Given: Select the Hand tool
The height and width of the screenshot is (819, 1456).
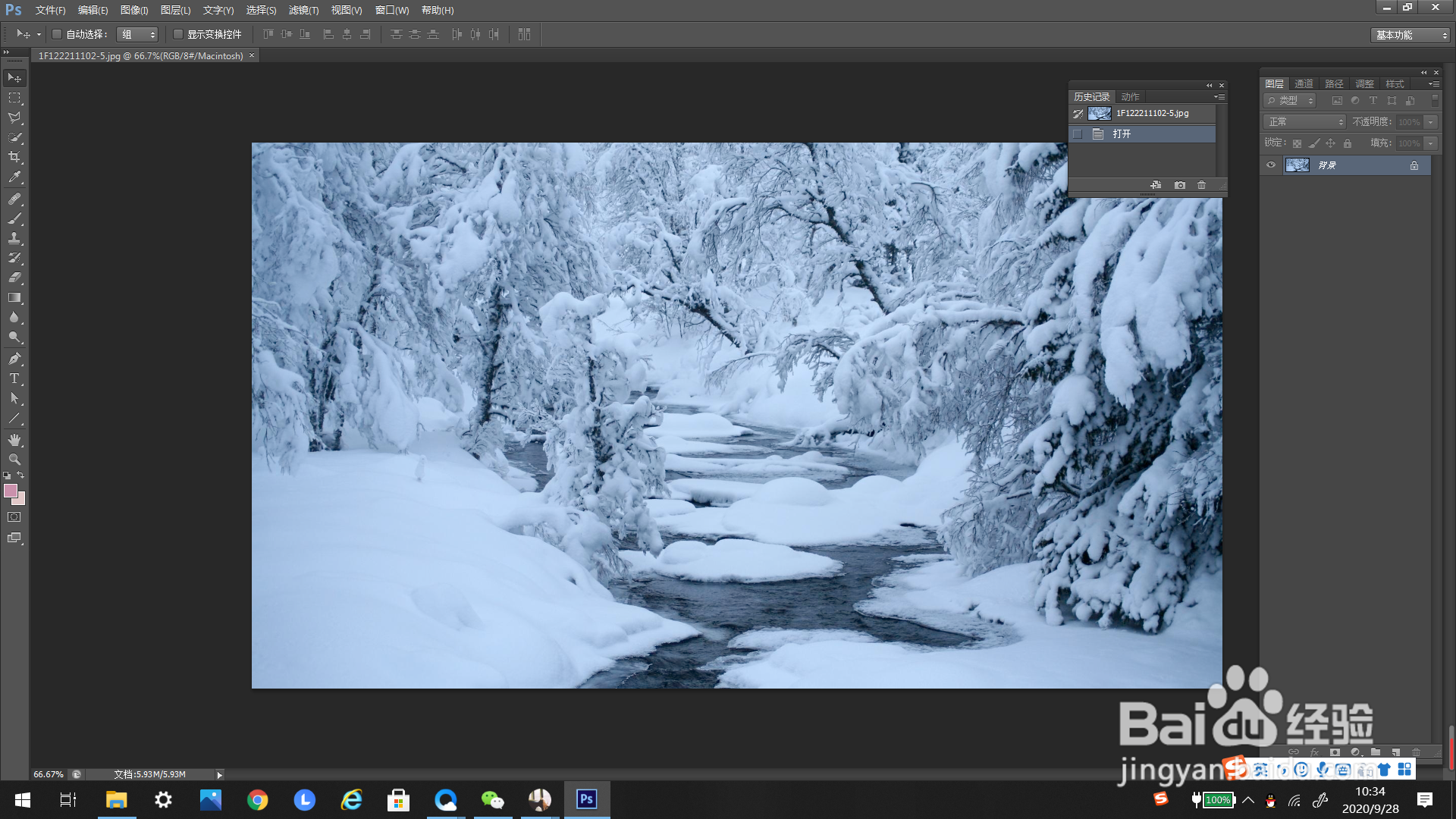Looking at the screenshot, I should coord(14,440).
